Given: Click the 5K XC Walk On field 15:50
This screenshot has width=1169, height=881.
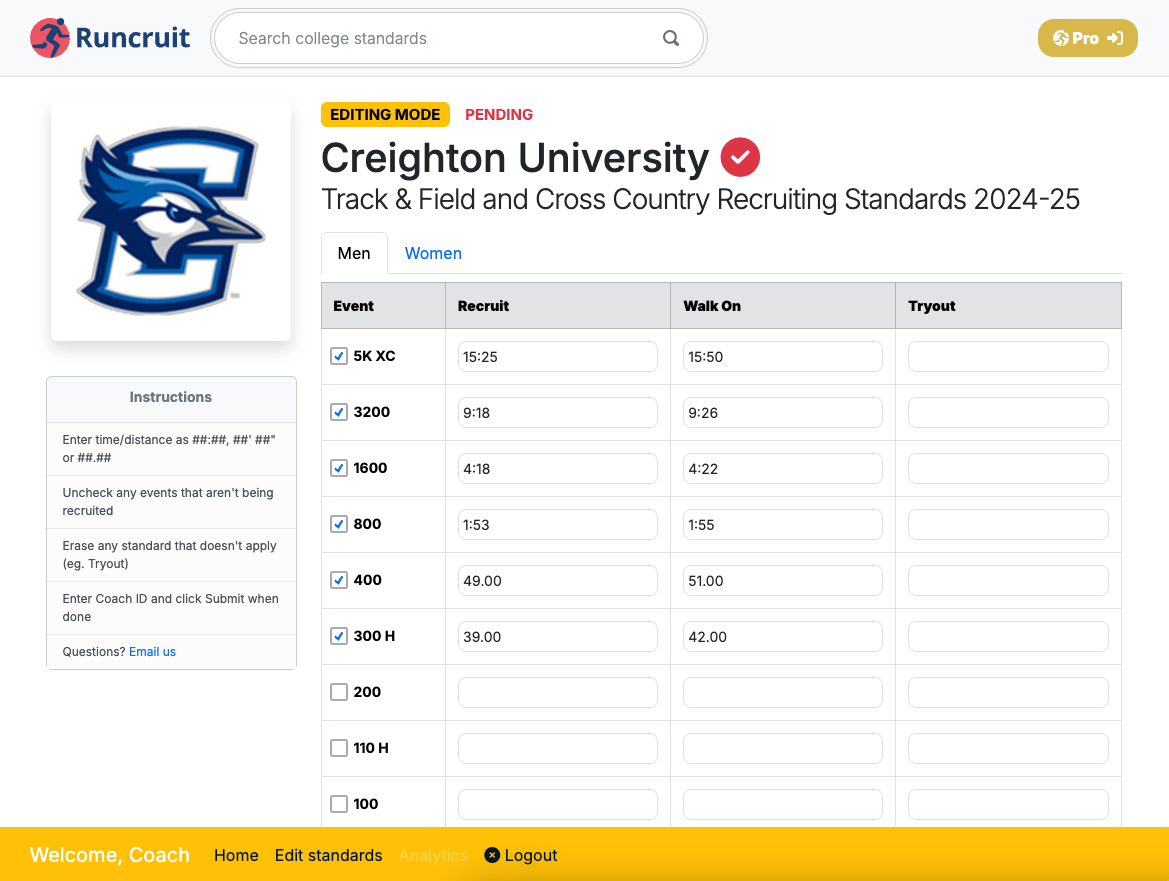Looking at the screenshot, I should [783, 356].
